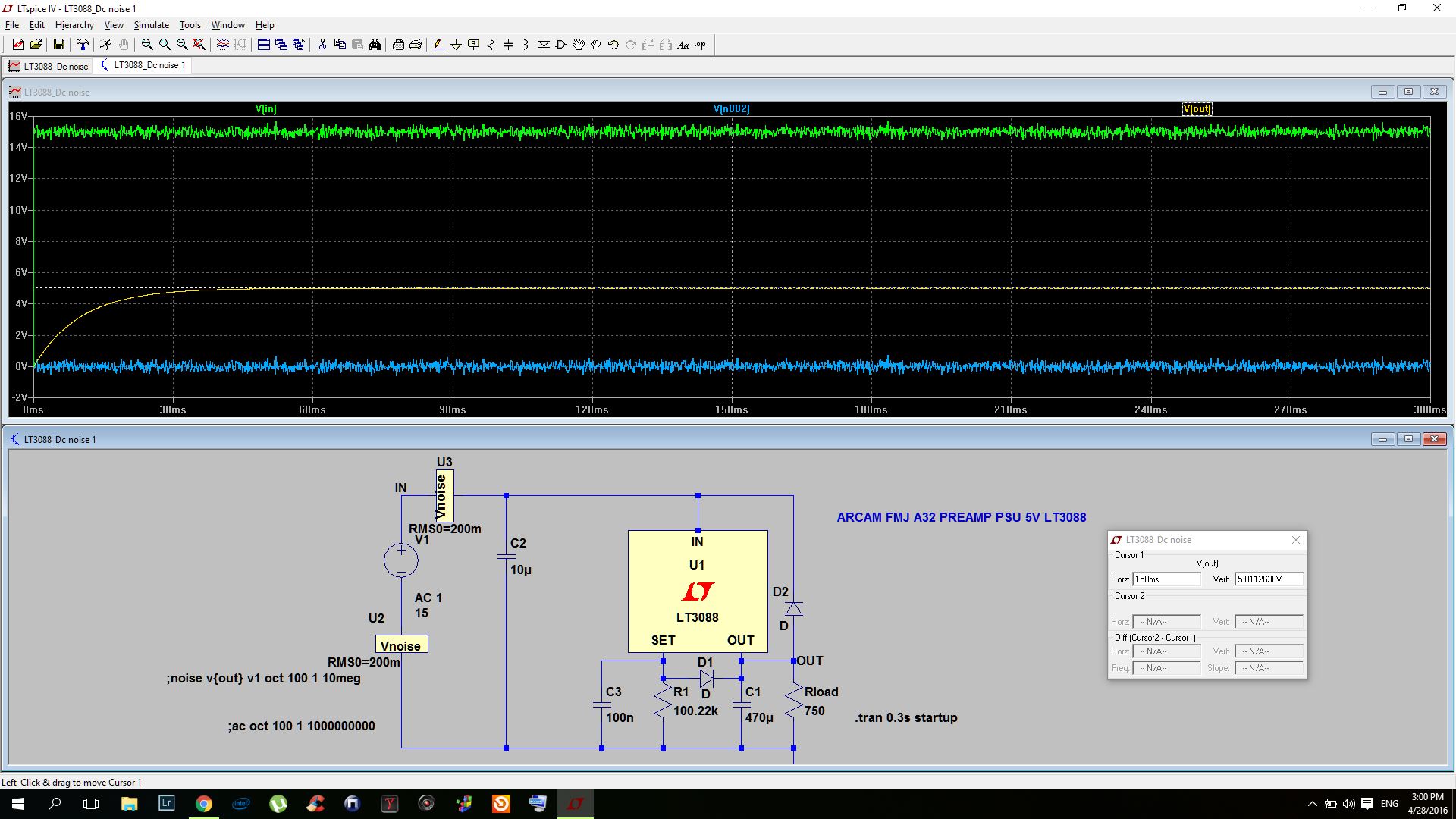Click the Zoom Out magnifier icon
The height and width of the screenshot is (819, 1456).
click(182, 45)
